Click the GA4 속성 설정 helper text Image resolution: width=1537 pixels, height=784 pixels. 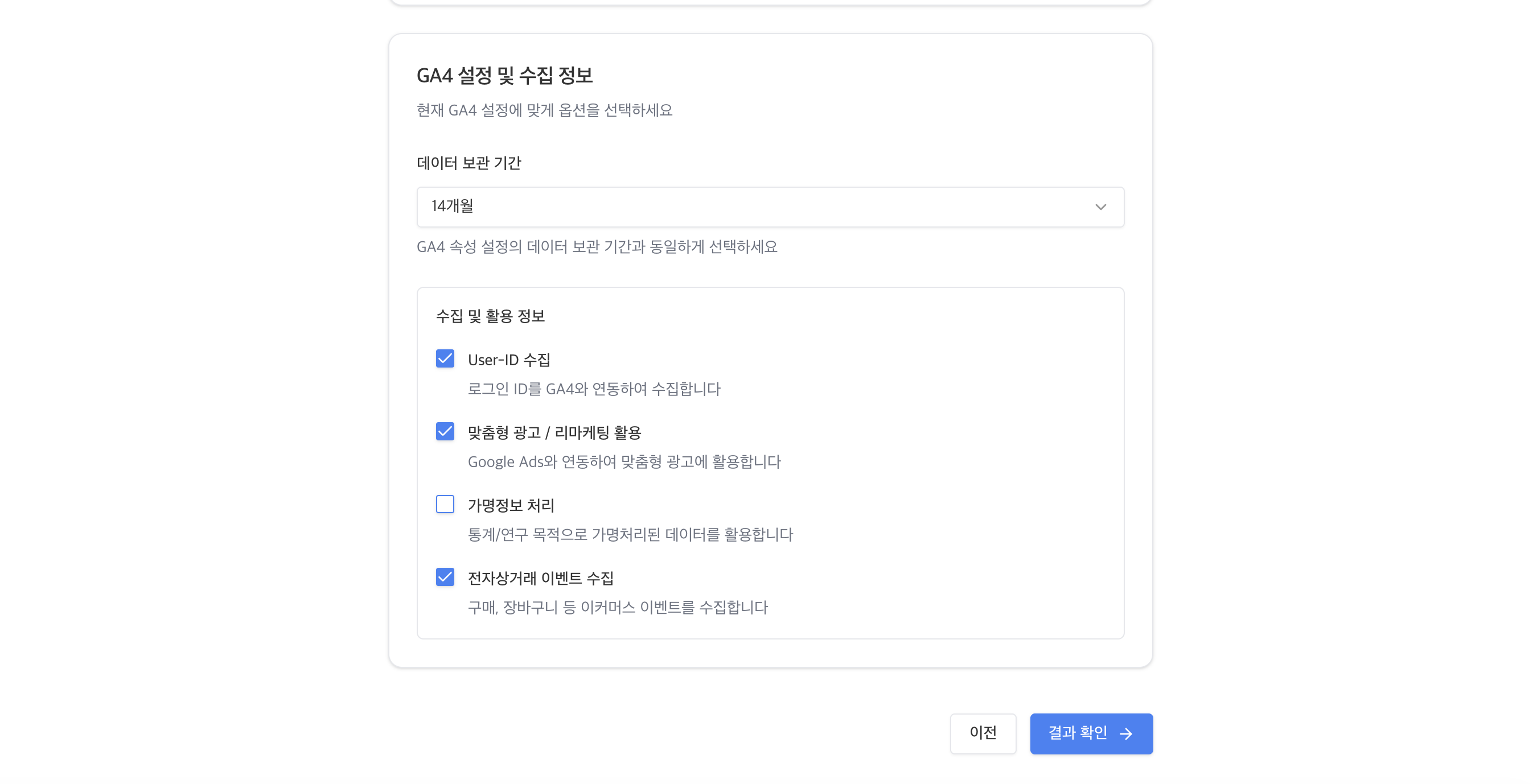click(x=597, y=247)
